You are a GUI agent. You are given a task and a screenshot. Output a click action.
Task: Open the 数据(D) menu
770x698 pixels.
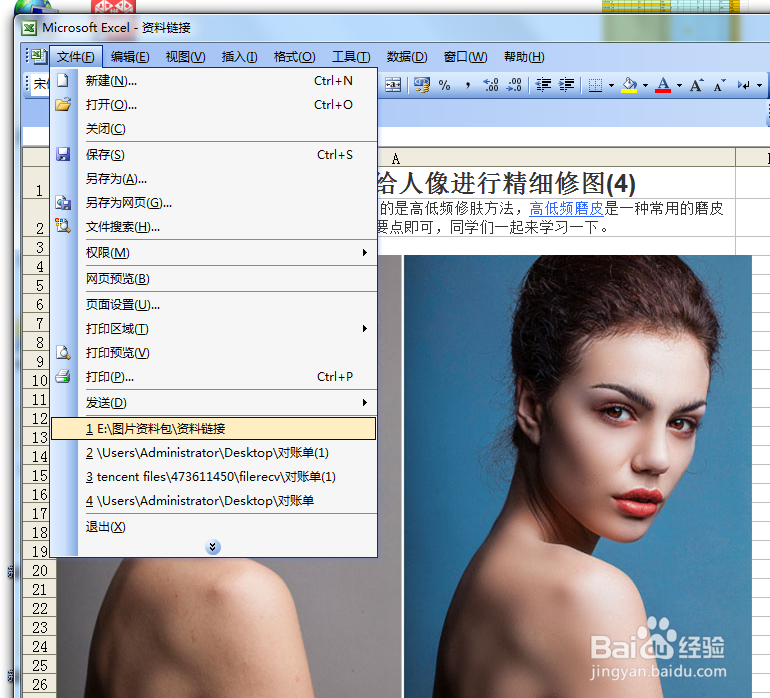(x=407, y=57)
